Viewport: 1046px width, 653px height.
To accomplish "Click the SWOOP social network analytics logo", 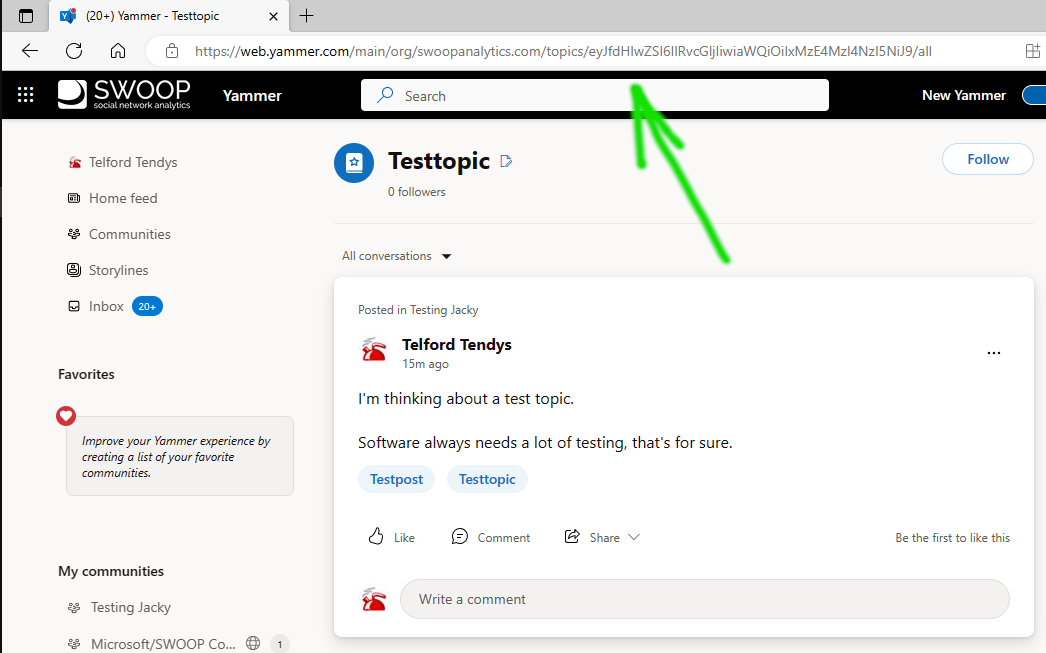I will (x=124, y=95).
